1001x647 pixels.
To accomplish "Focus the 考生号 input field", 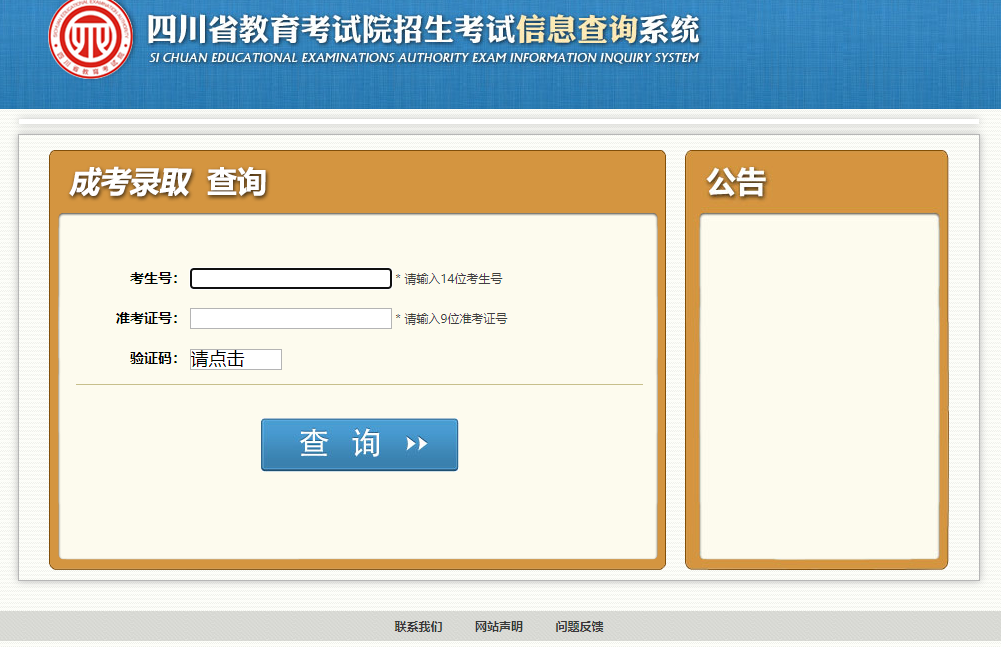I will 290,279.
